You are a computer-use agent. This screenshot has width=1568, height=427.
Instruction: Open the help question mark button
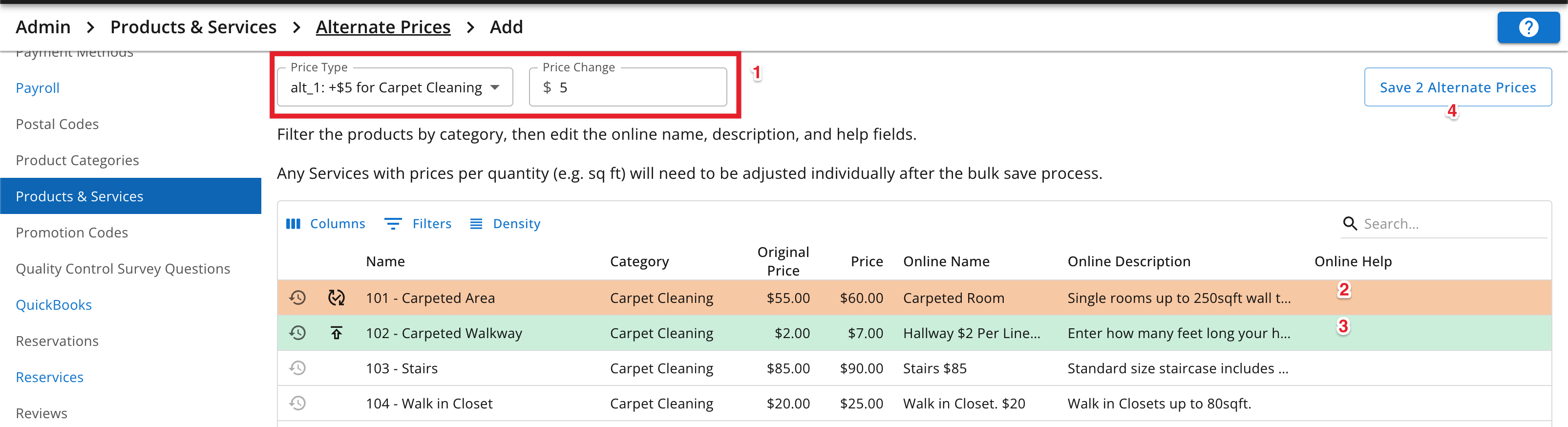1528,27
